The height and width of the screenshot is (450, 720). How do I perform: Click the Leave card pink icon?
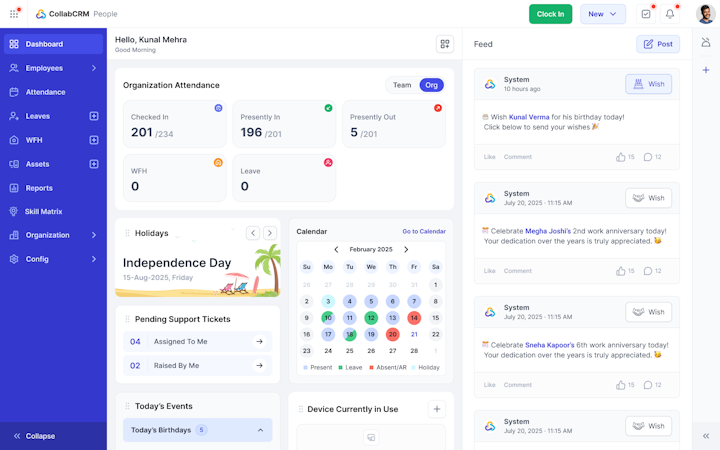pos(328,162)
